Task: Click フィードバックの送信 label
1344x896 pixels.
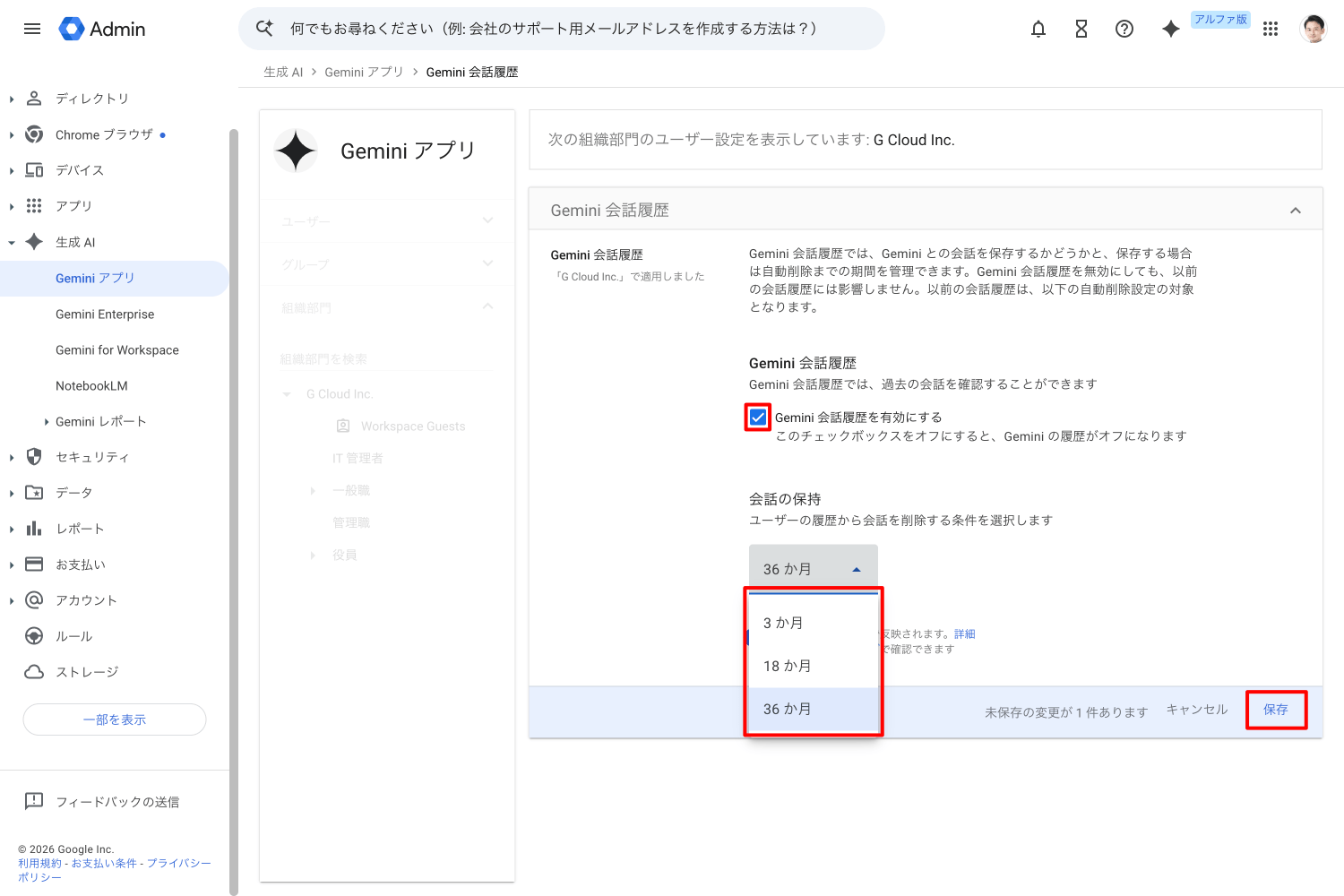Action: (x=117, y=802)
